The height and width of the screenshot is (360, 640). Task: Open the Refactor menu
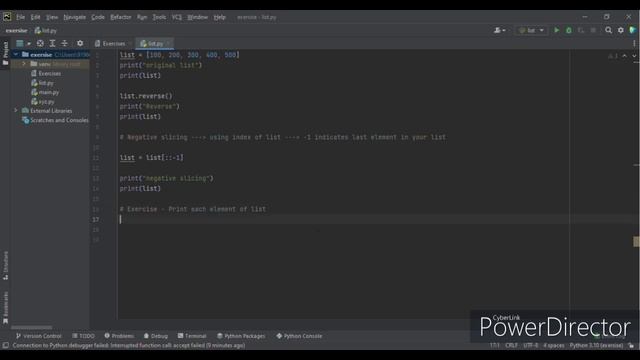[x=121, y=17]
